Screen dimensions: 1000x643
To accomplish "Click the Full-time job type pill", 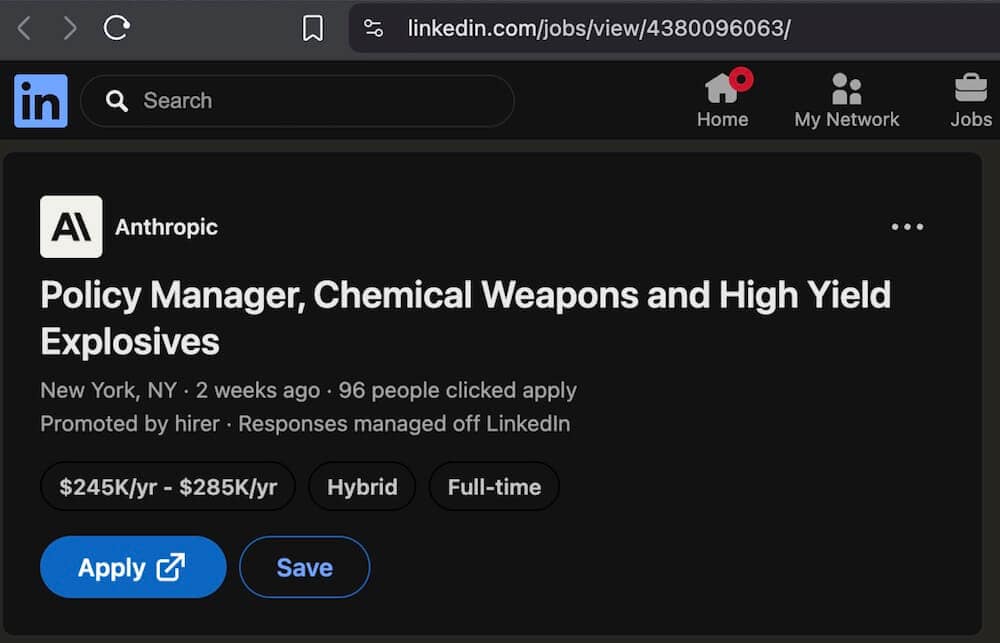I will 494,487.
